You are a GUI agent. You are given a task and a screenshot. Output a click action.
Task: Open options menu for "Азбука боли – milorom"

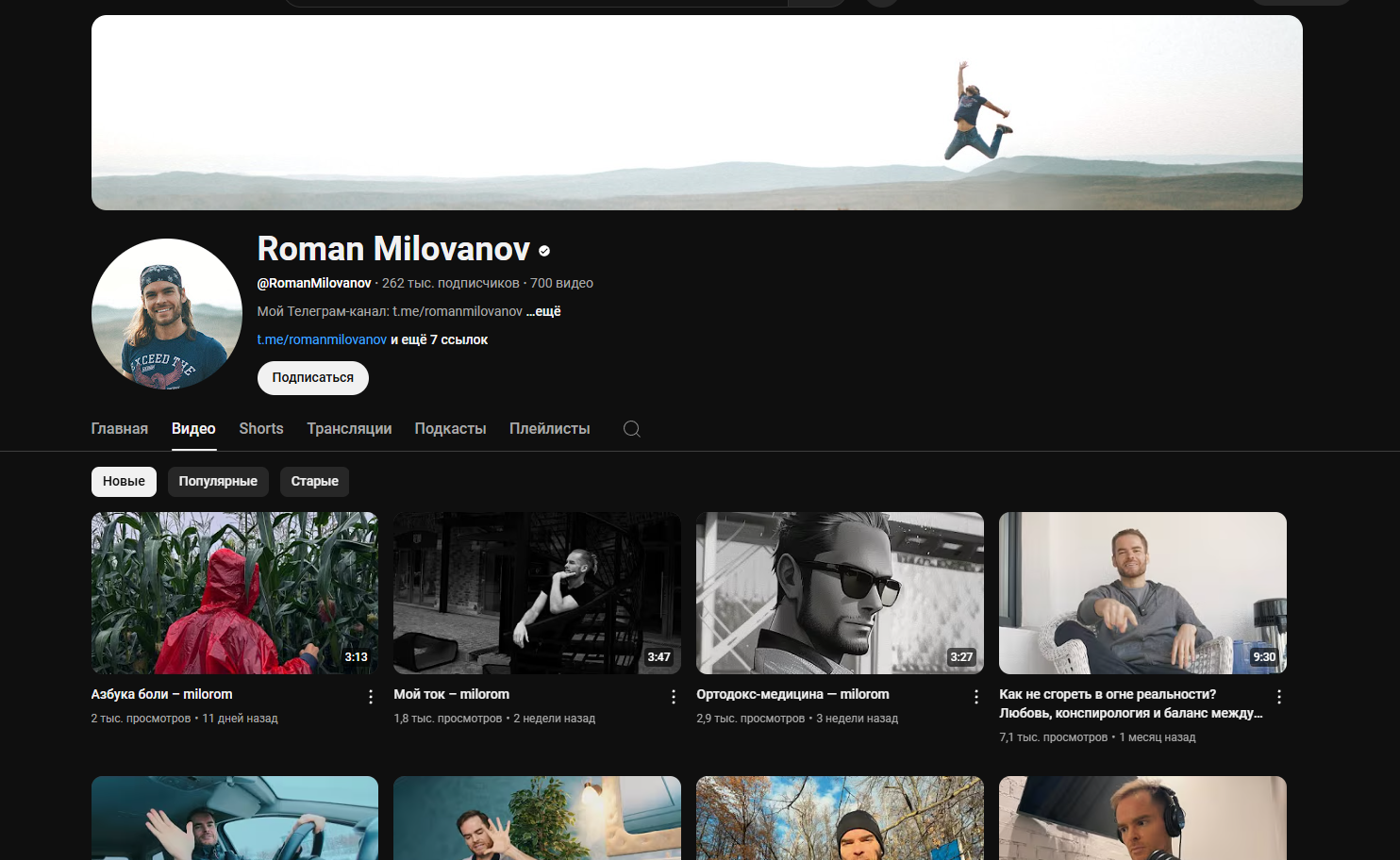tap(371, 697)
